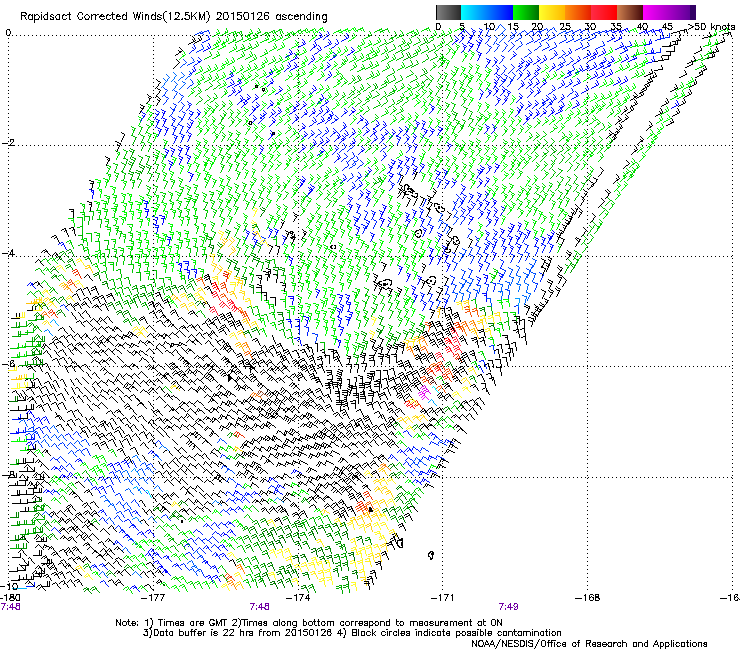Click the '35' legend scale value
The height and width of the screenshot is (650, 740).
click(616, 27)
